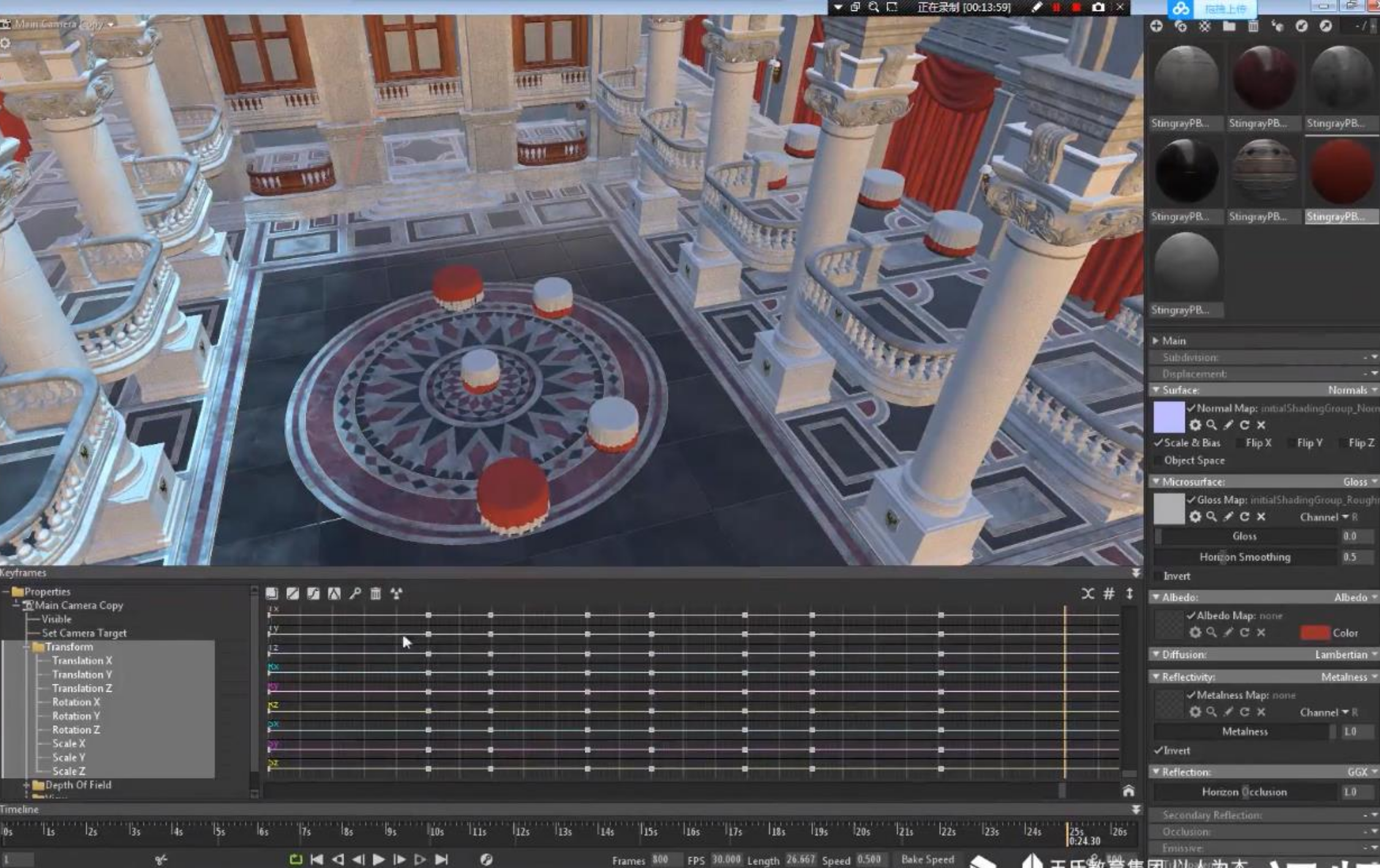The image size is (1380, 868).
Task: Click the Bake Speed button
Action: coord(927,859)
